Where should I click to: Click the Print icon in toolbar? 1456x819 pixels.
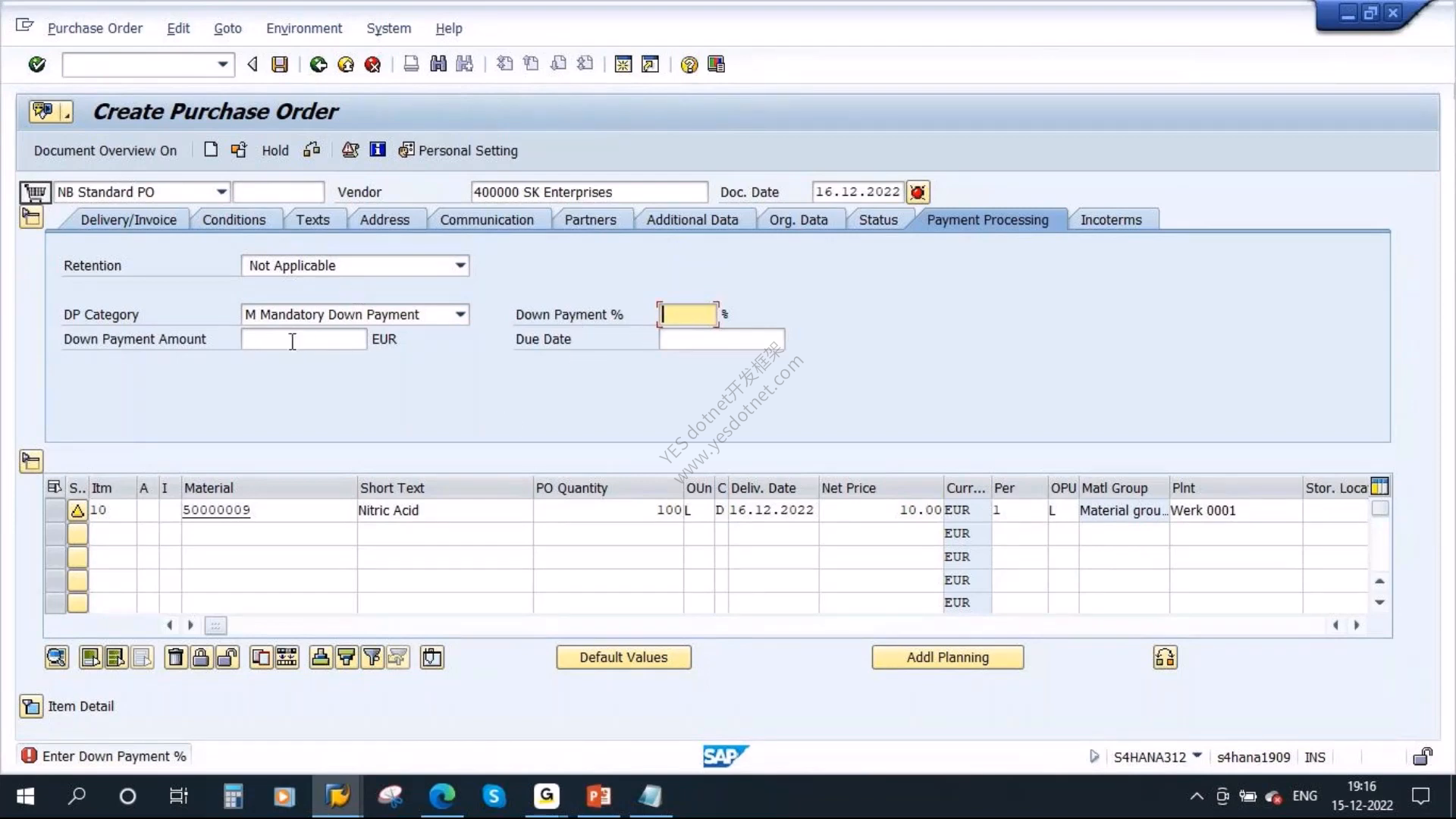pyautogui.click(x=411, y=64)
